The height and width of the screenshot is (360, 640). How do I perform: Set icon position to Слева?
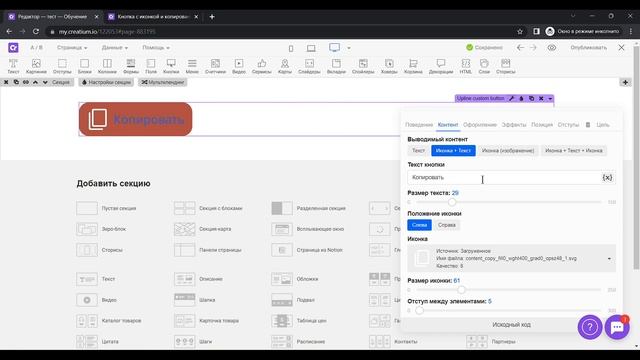coord(419,225)
